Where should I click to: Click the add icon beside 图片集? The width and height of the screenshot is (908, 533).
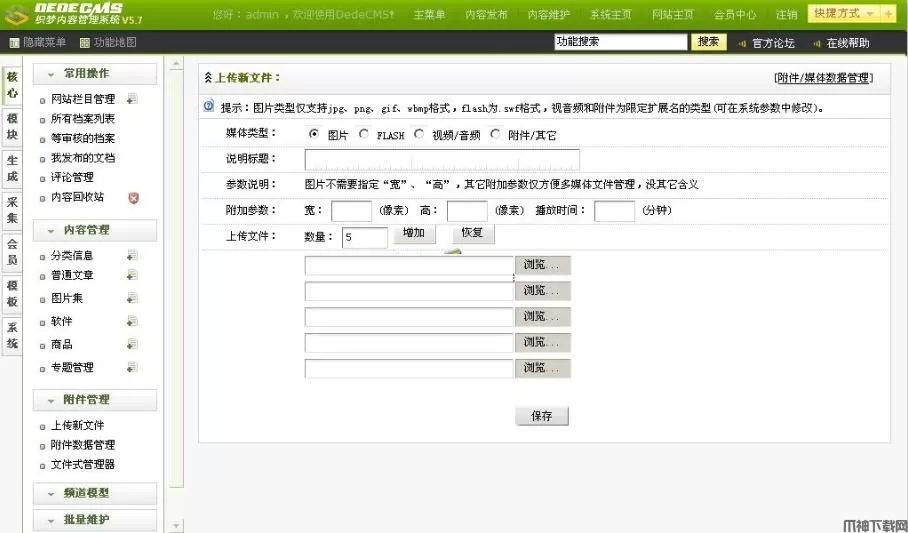click(132, 298)
